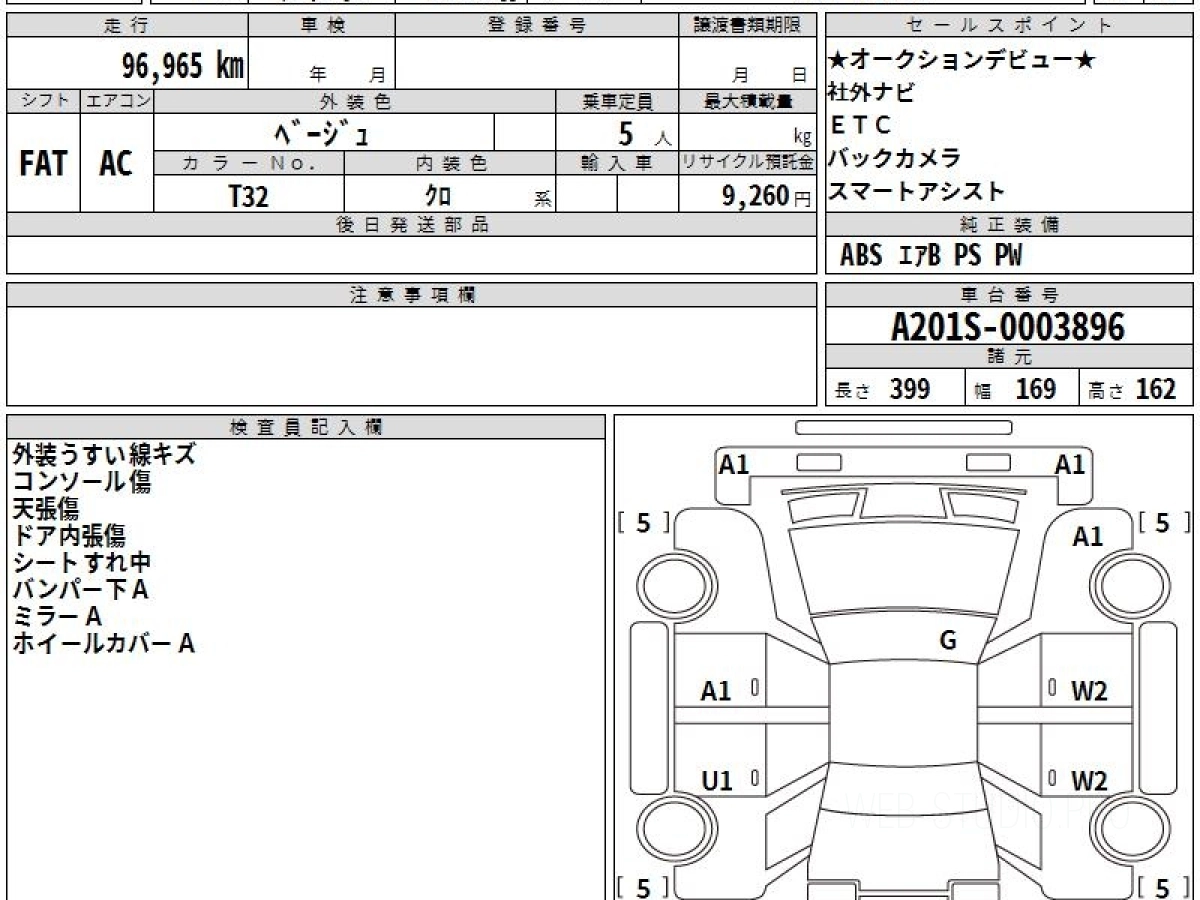Click the A1 mark directly above U1
The height and width of the screenshot is (900, 1200).
(x=716, y=691)
